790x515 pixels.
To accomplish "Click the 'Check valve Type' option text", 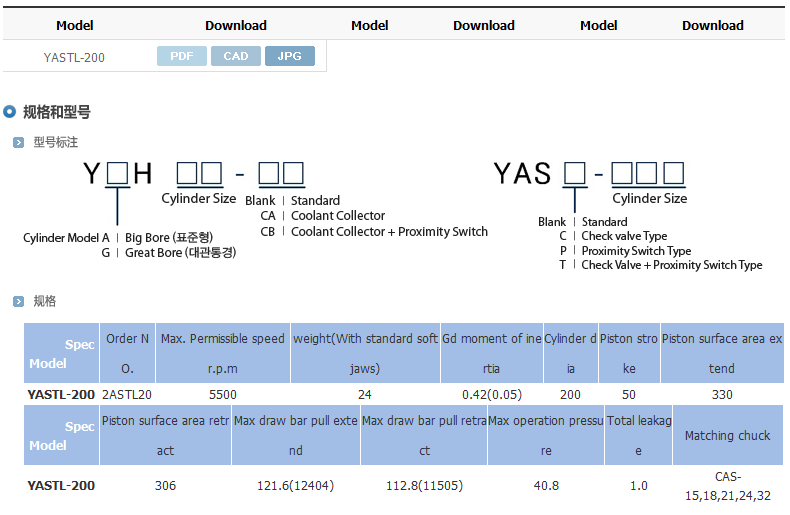I will pyautogui.click(x=624, y=236).
